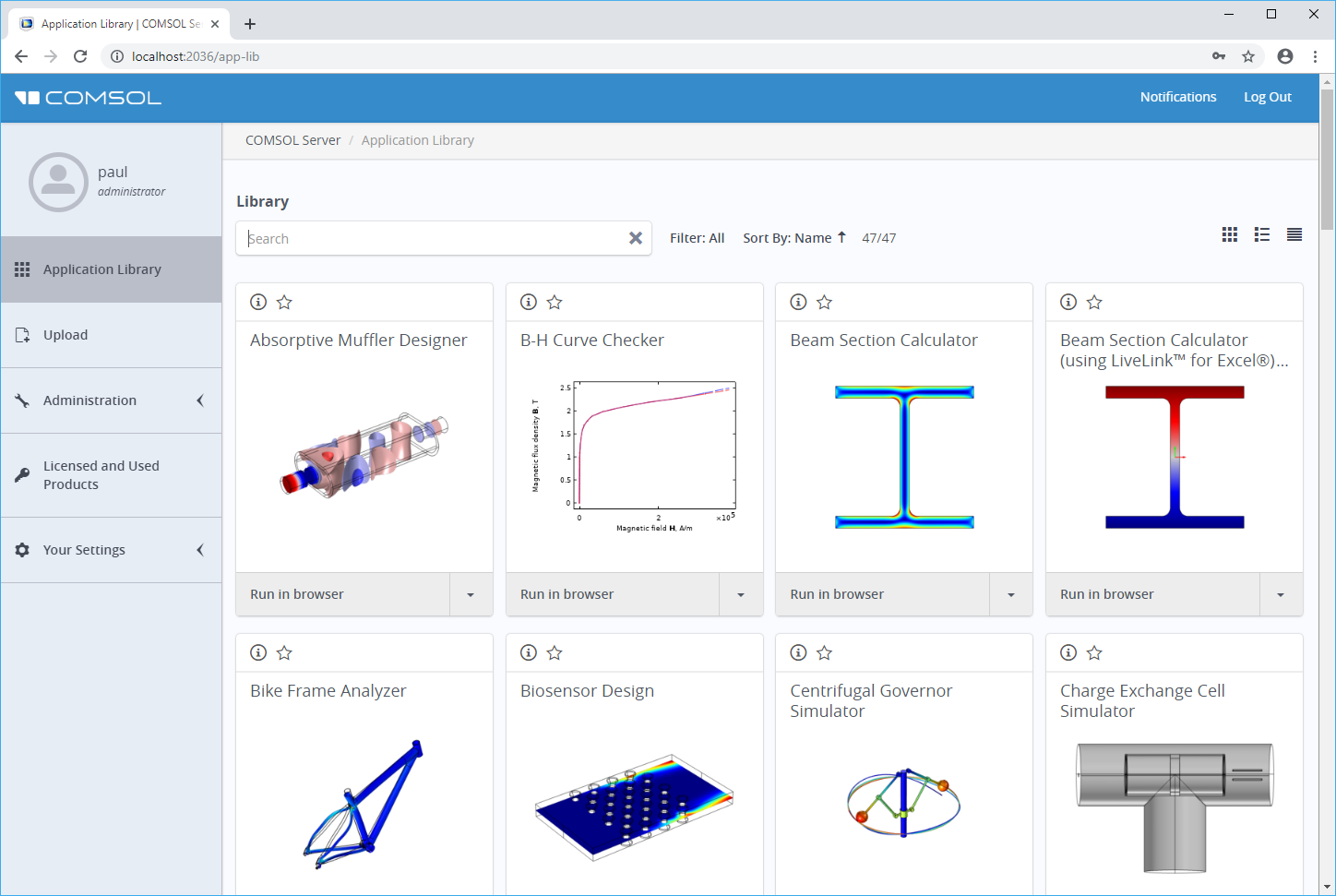Open info for Absorptive Muffler Designer
1336x896 pixels.
click(258, 302)
